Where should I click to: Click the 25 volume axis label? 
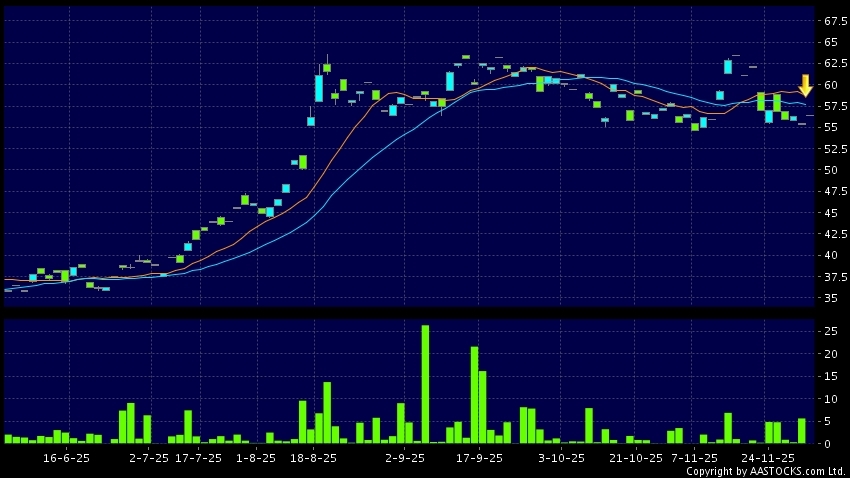click(830, 331)
